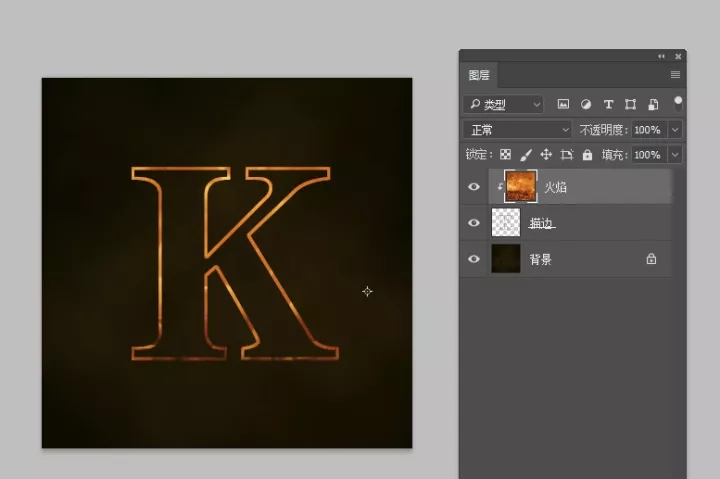The height and width of the screenshot is (479, 720).
Task: Select the 描边 layer thumbnail
Action: [x=506, y=222]
